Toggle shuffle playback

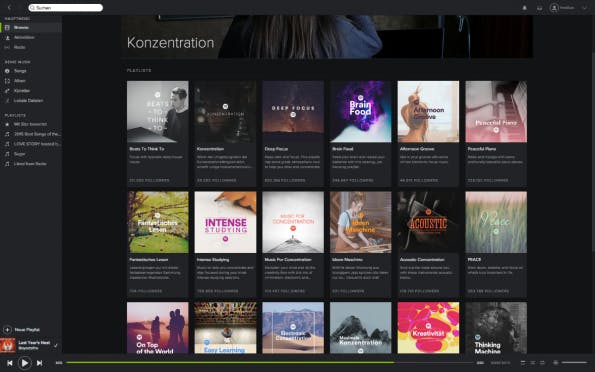533,363
